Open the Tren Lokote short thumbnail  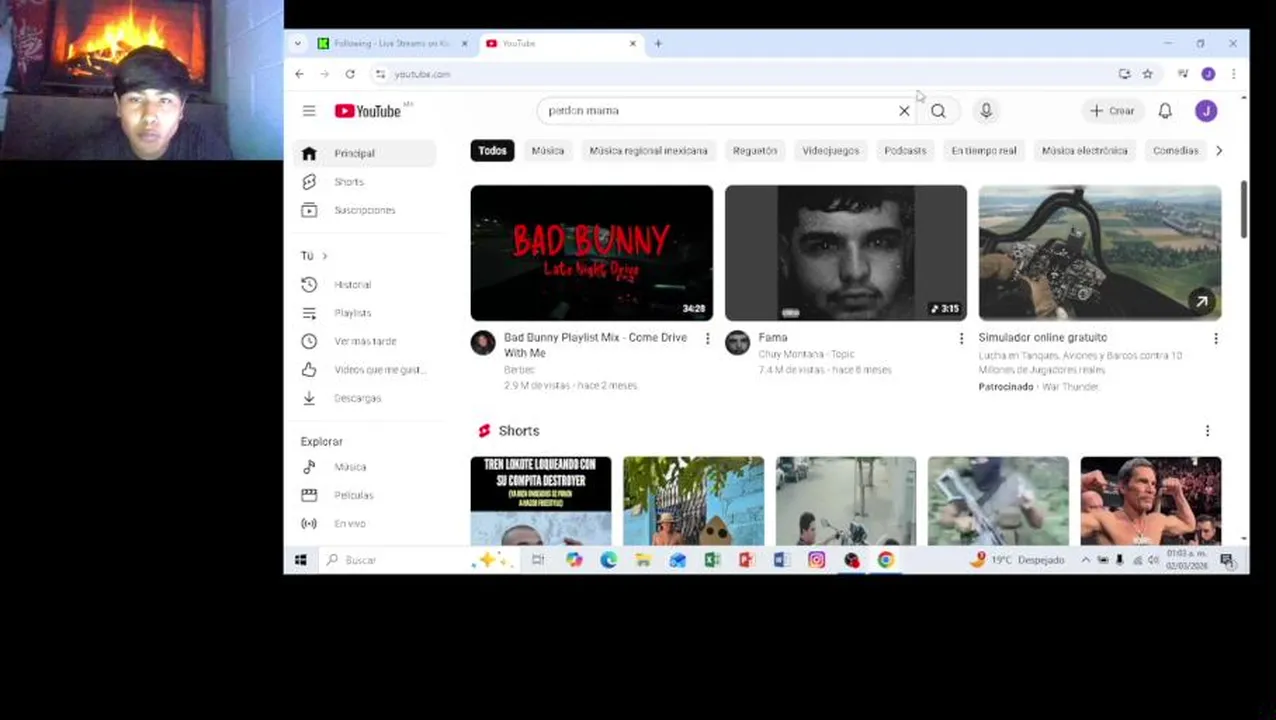[541, 501]
